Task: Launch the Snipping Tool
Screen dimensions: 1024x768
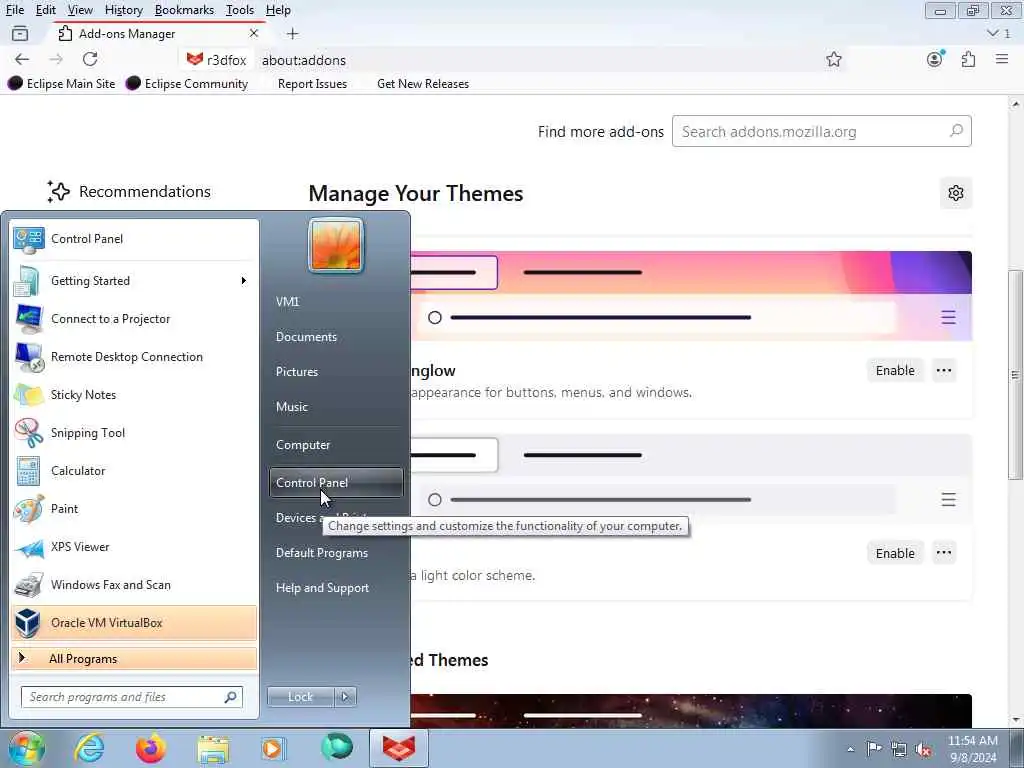Action: (x=134, y=432)
